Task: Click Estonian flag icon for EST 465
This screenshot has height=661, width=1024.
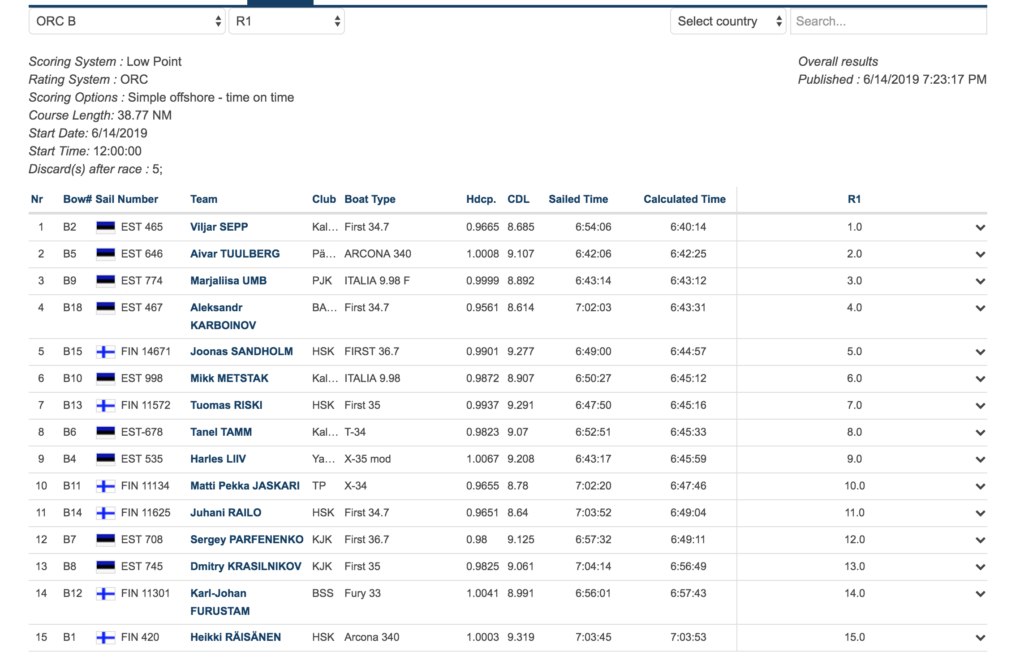Action: (105, 227)
